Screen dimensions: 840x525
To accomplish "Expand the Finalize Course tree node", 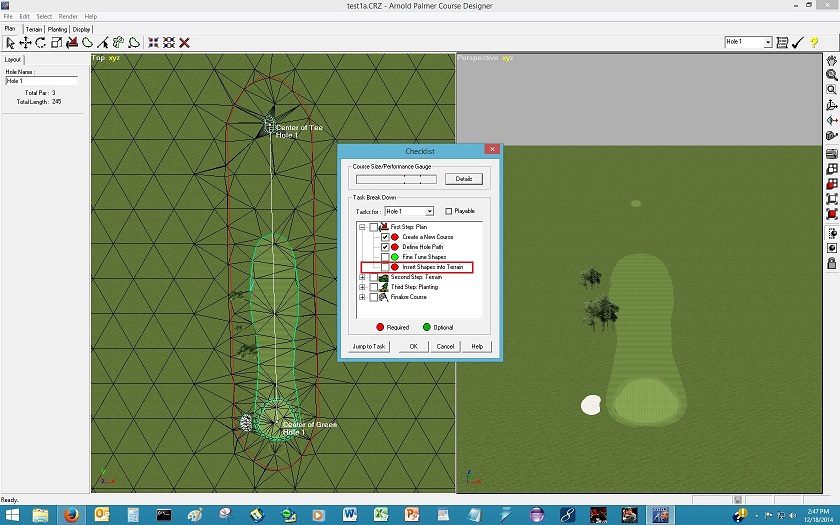I will (x=362, y=297).
